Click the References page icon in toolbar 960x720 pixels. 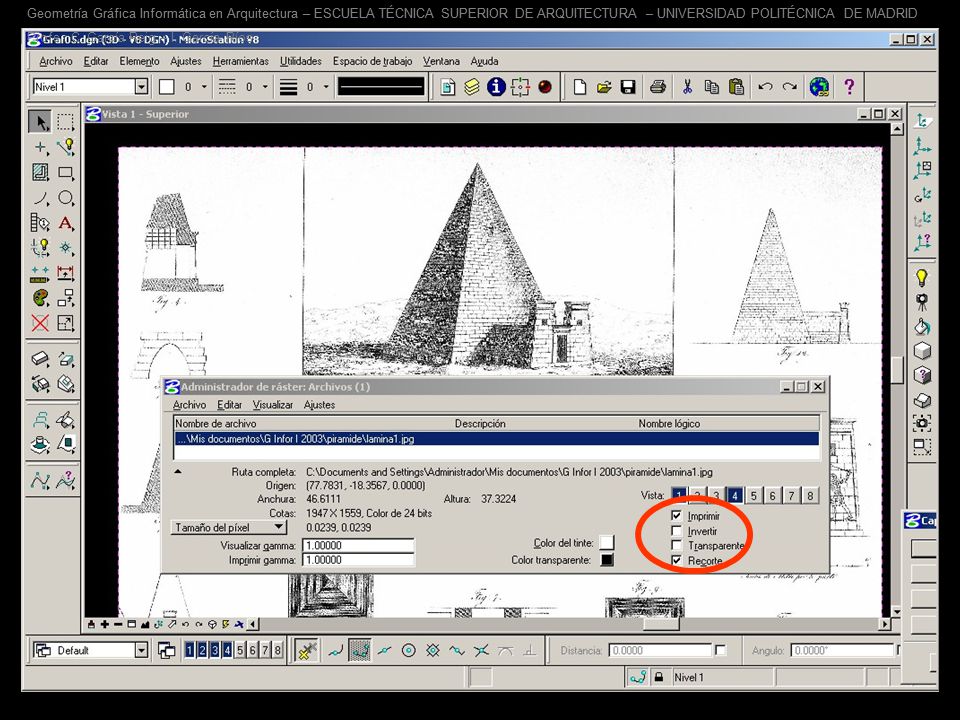(448, 87)
